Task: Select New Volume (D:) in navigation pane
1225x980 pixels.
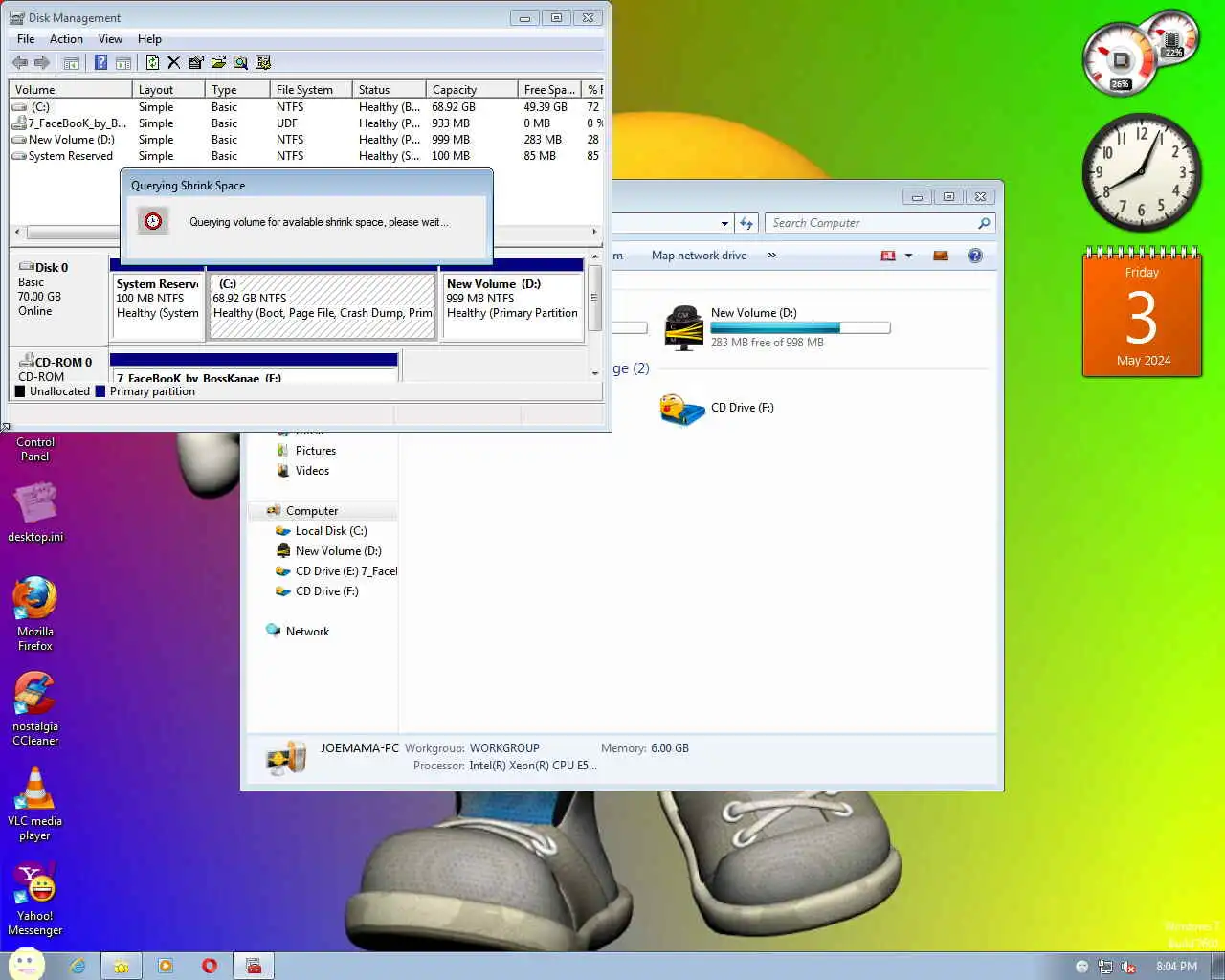Action: pos(329,551)
